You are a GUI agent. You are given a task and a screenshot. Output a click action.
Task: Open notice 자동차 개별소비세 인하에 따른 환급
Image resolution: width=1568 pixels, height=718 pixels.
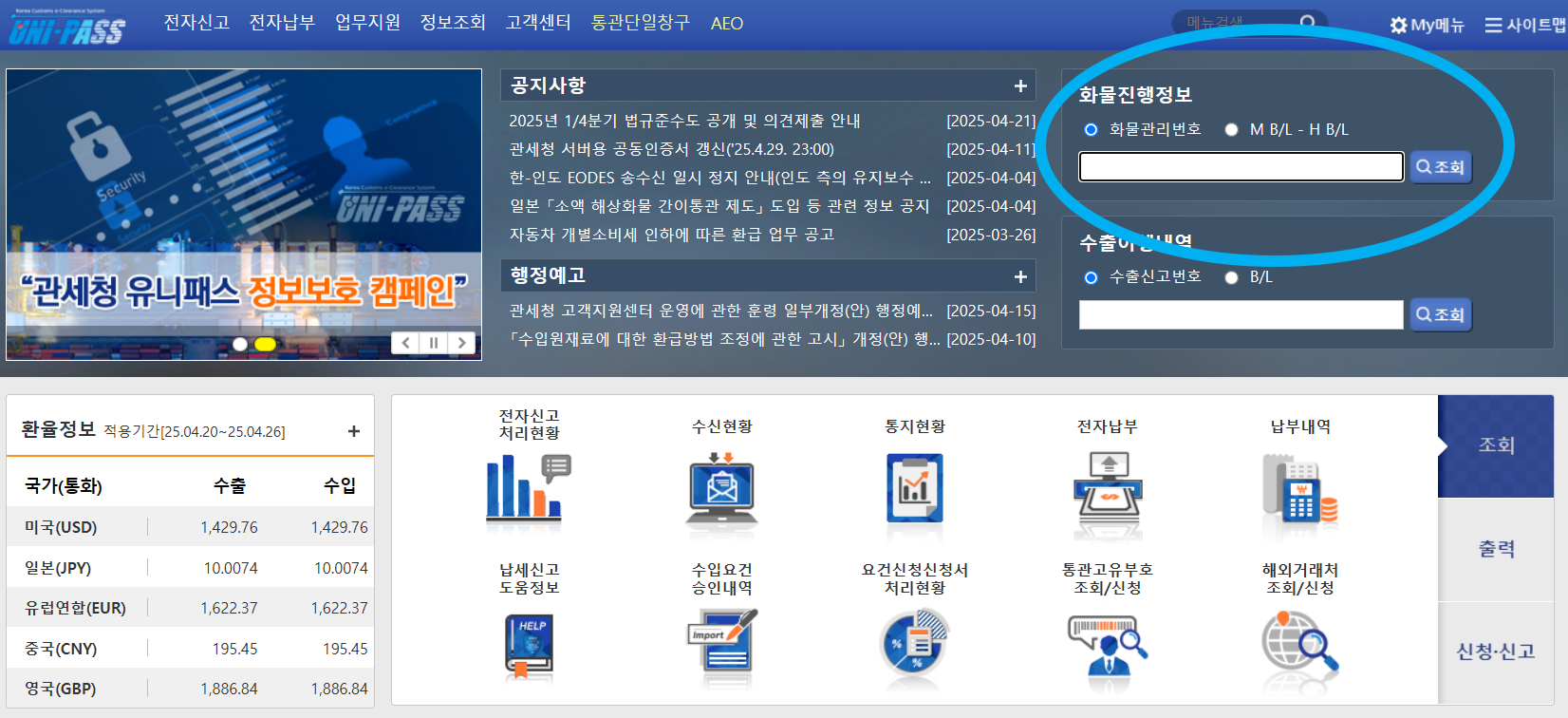(671, 235)
